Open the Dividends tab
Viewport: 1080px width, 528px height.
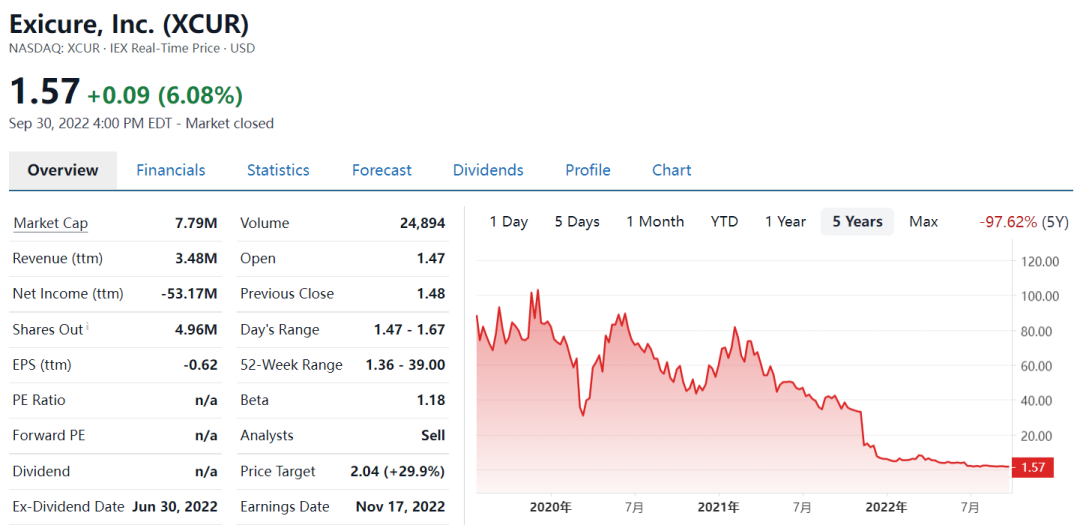click(x=488, y=170)
